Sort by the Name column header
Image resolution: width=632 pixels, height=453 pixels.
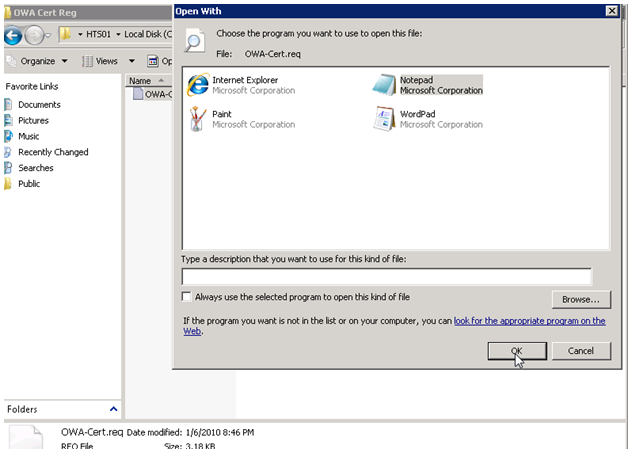pos(148,81)
